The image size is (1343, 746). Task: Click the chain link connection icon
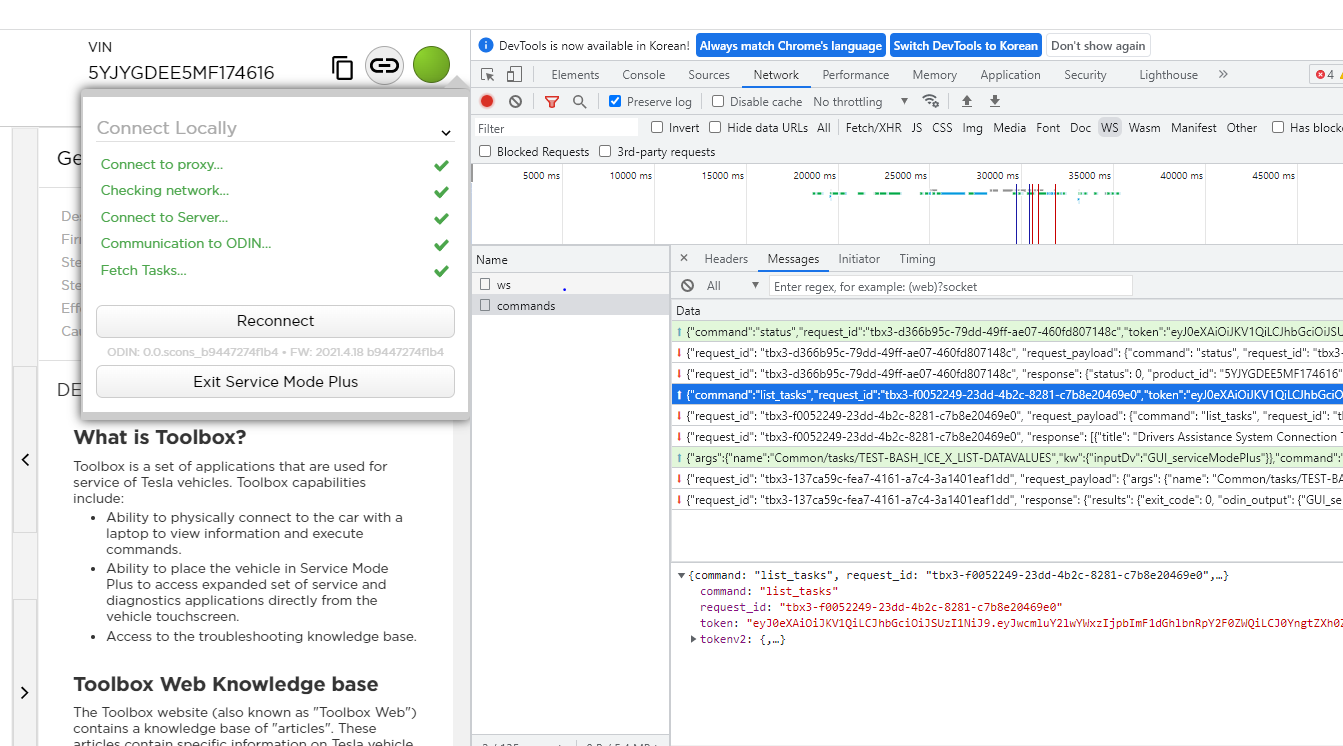click(x=384, y=66)
